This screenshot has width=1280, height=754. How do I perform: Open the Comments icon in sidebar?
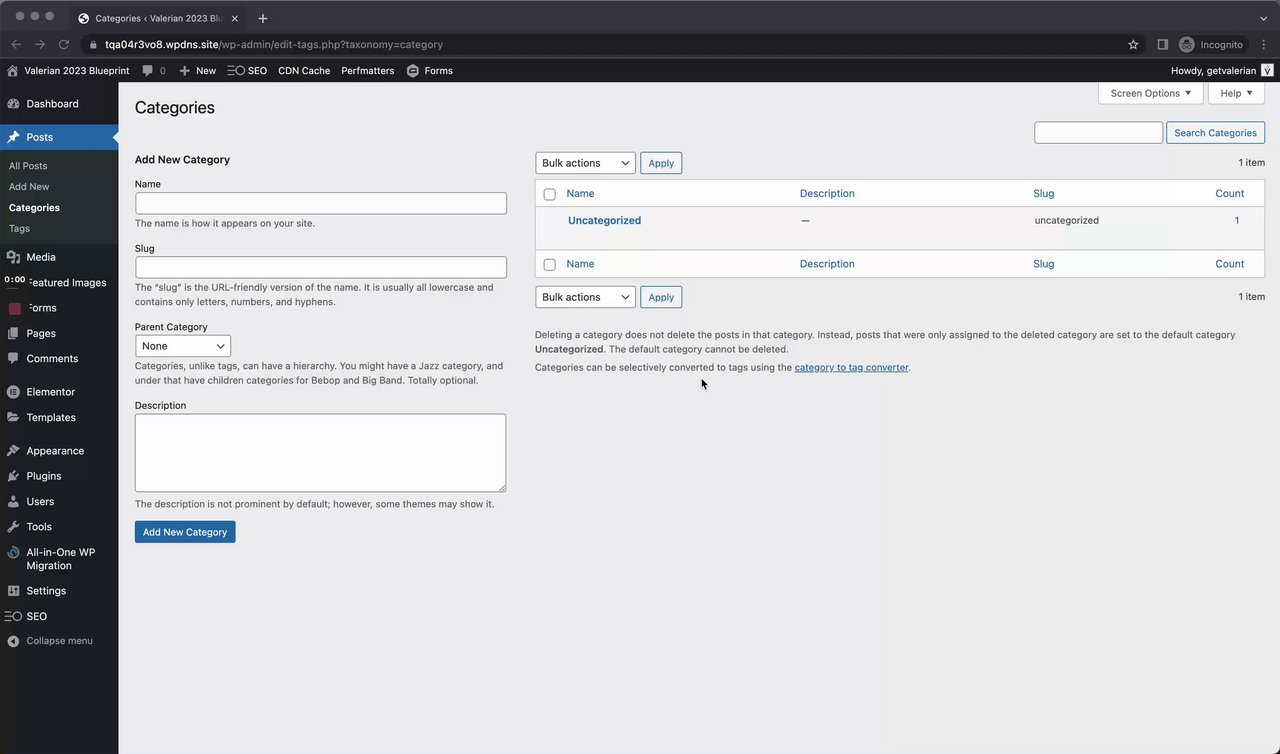pos(13,358)
